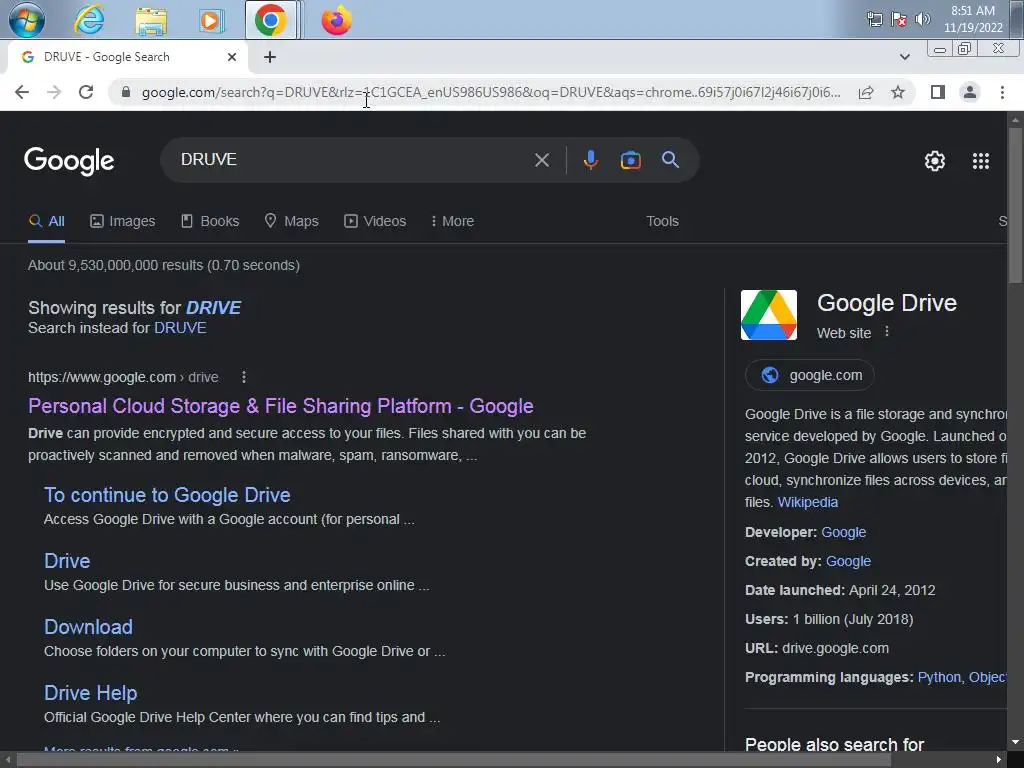Switch to Maps results

291,221
